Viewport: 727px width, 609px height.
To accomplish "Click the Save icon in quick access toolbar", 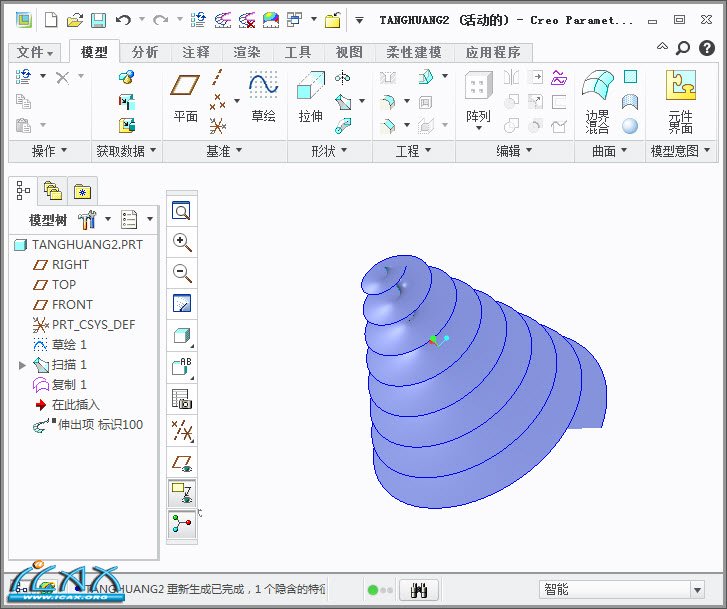I will click(98, 20).
